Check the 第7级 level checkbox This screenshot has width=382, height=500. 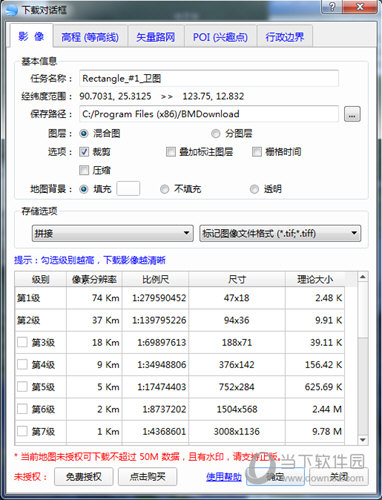(22, 431)
